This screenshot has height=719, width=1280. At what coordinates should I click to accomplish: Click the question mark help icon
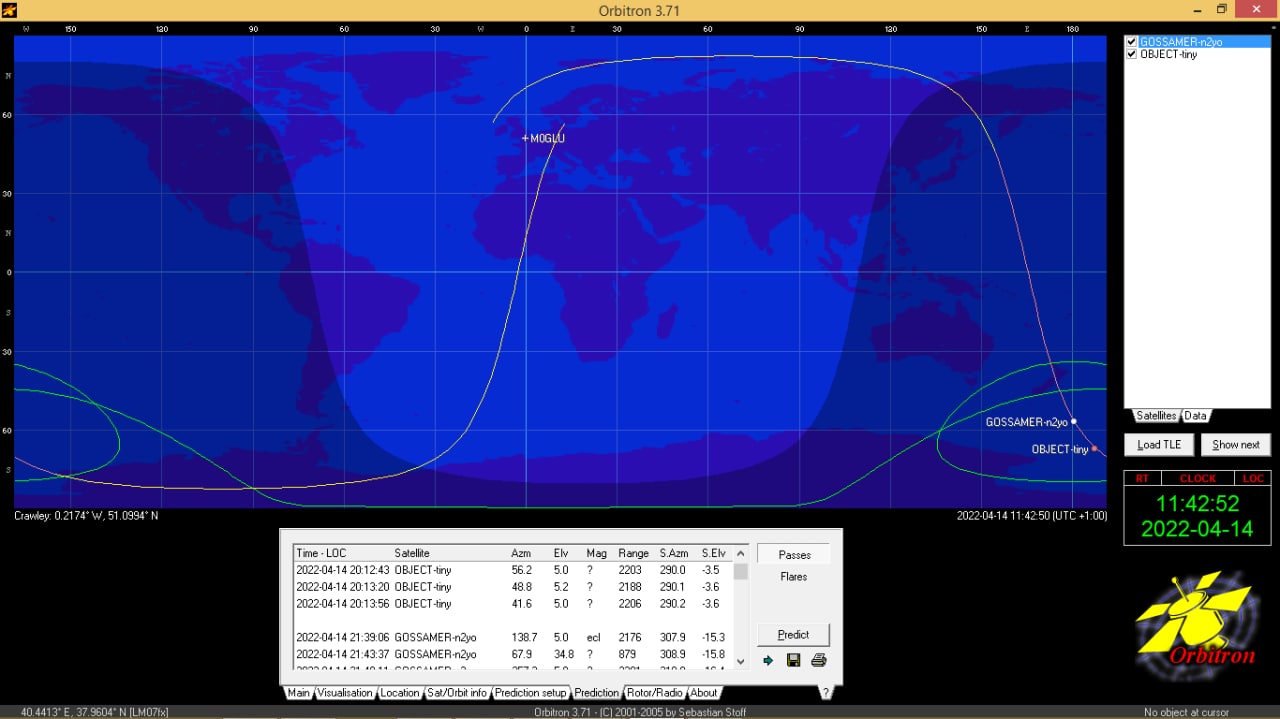(826, 692)
